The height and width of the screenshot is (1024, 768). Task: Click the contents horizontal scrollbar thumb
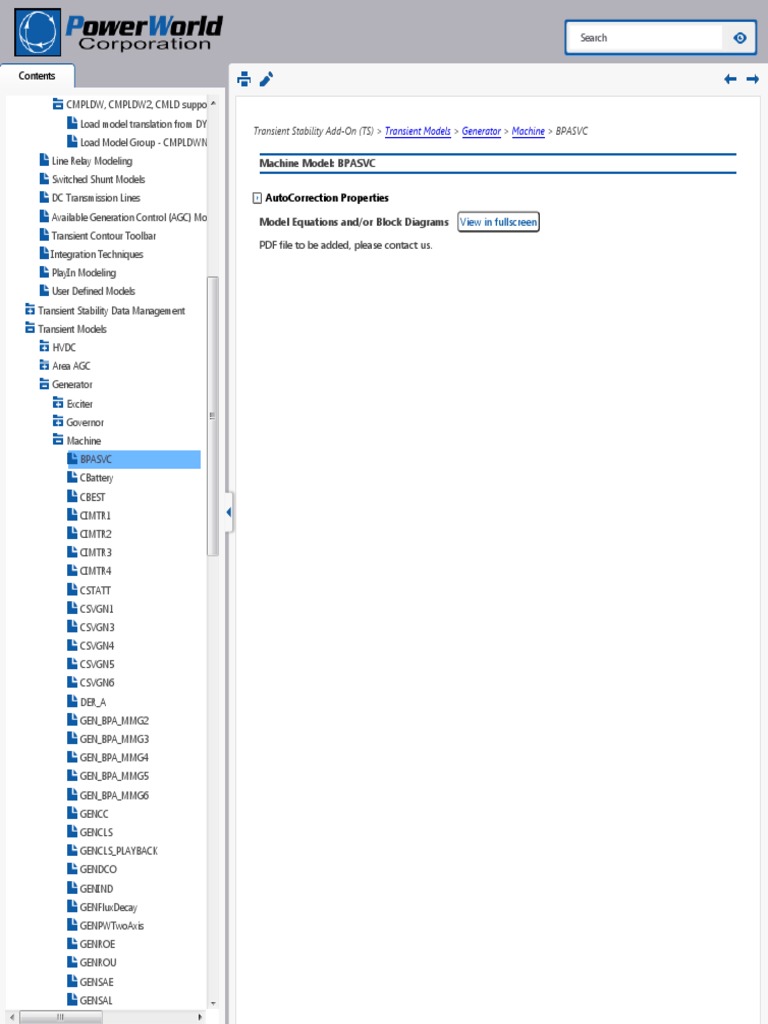(x=61, y=1017)
